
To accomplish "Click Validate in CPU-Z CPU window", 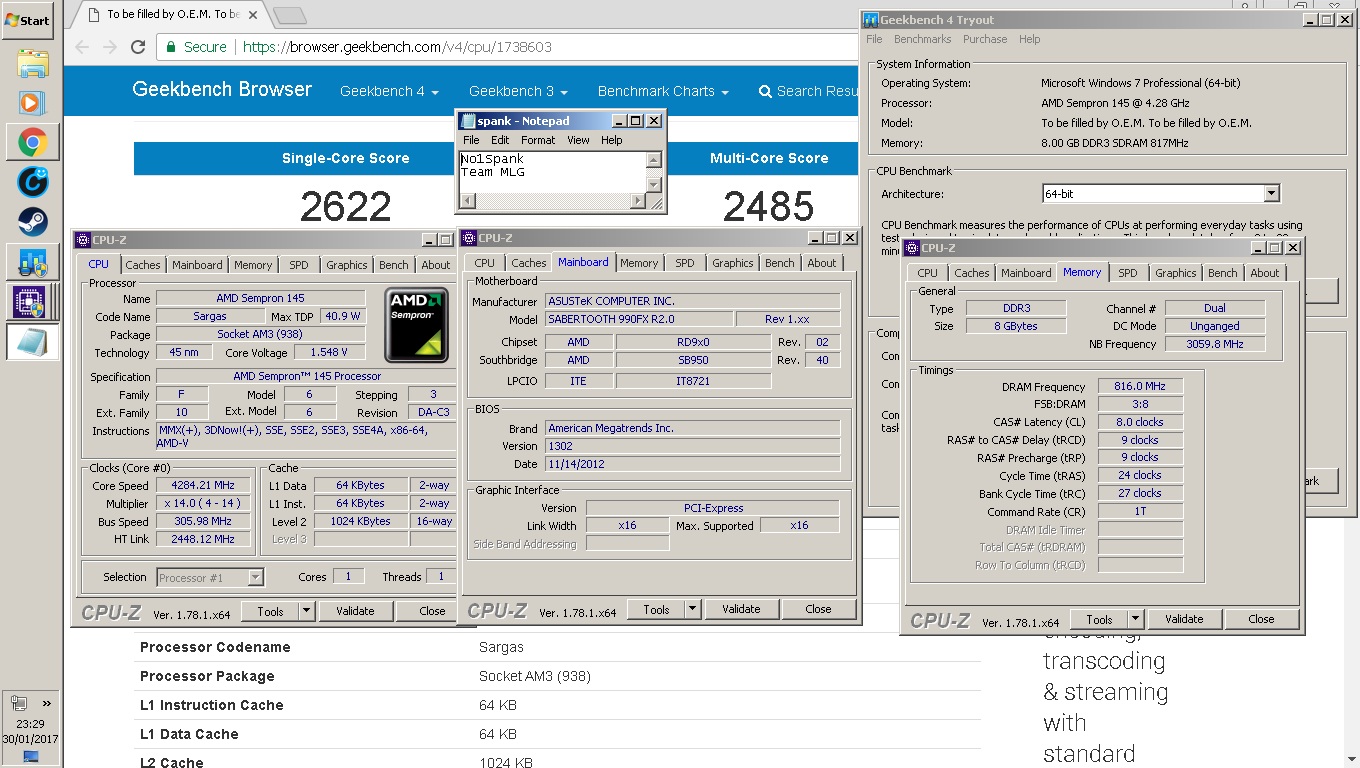I will [x=355, y=611].
